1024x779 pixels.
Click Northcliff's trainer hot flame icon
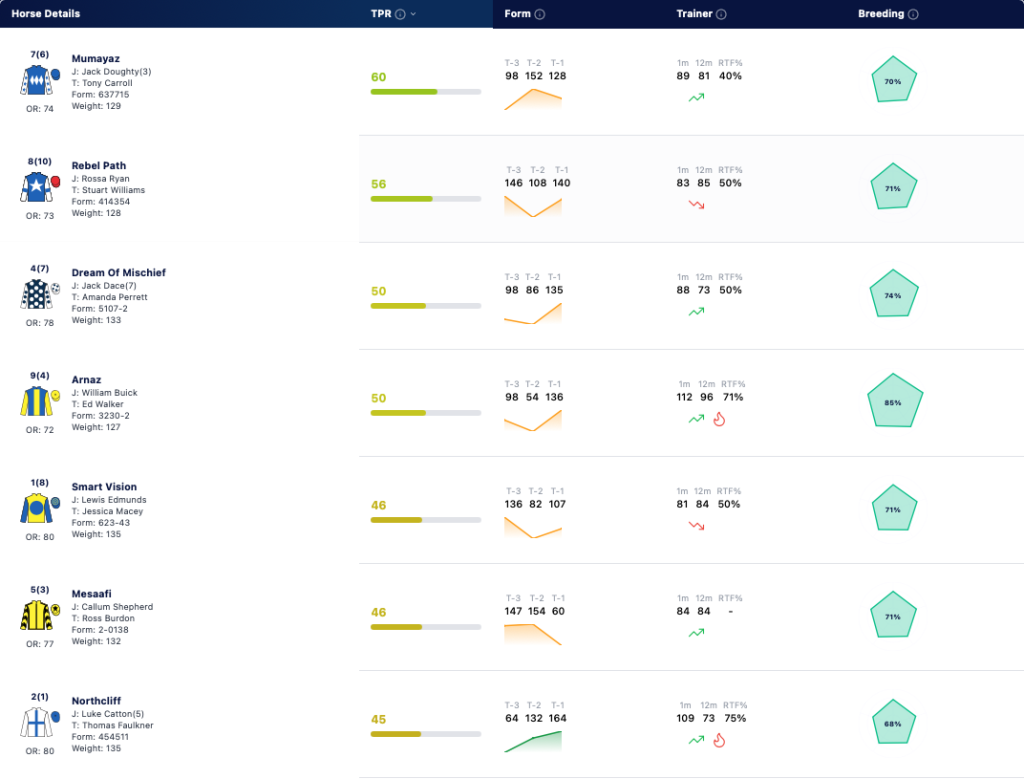pos(719,740)
